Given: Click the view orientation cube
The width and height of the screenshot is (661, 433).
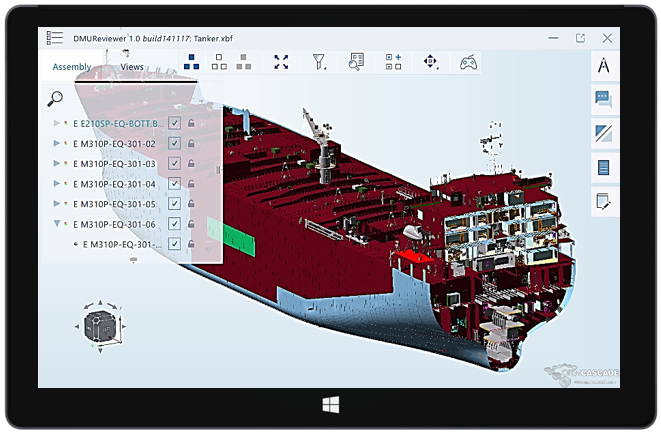Looking at the screenshot, I should tap(101, 326).
